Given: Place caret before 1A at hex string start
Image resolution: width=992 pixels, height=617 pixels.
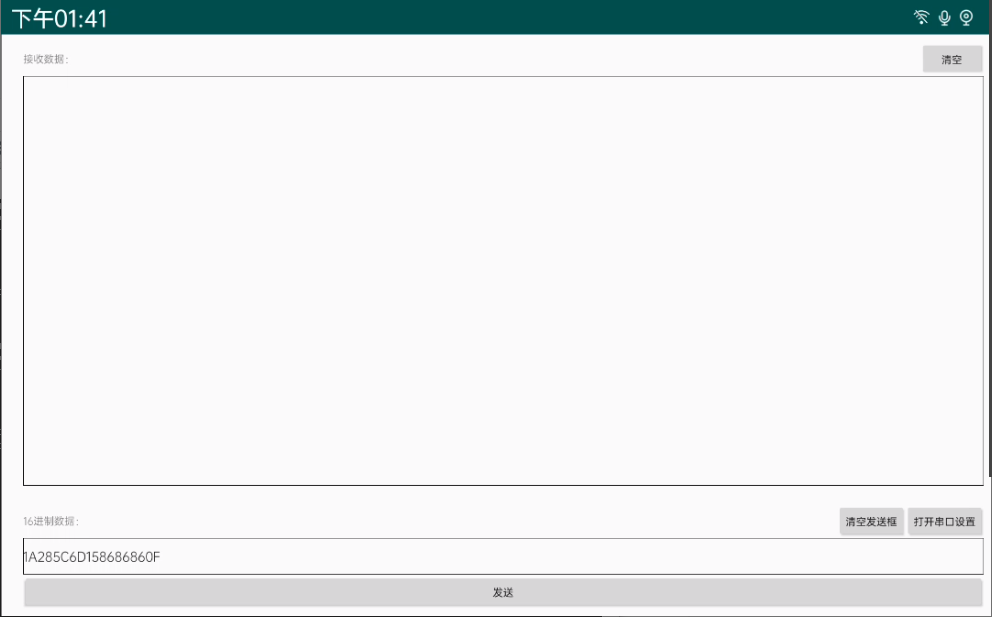Looking at the screenshot, I should pyautogui.click(x=24, y=557).
